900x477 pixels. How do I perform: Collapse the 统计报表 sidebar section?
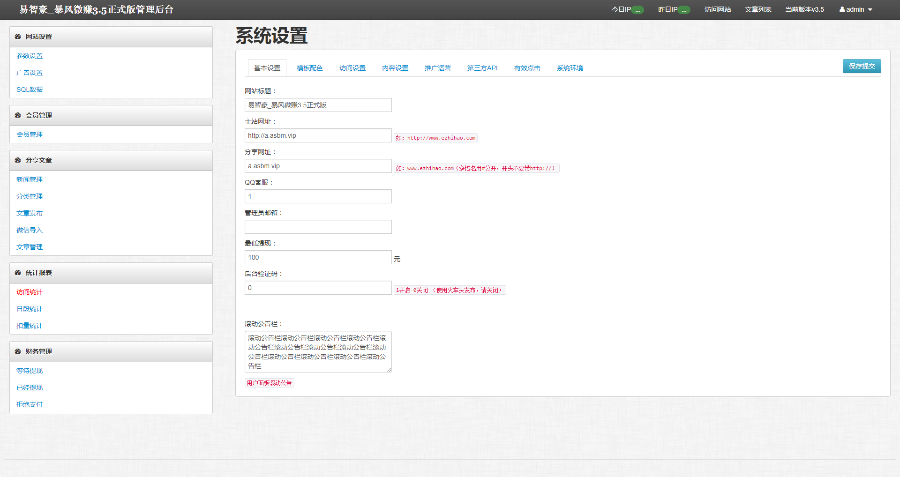tap(111, 272)
